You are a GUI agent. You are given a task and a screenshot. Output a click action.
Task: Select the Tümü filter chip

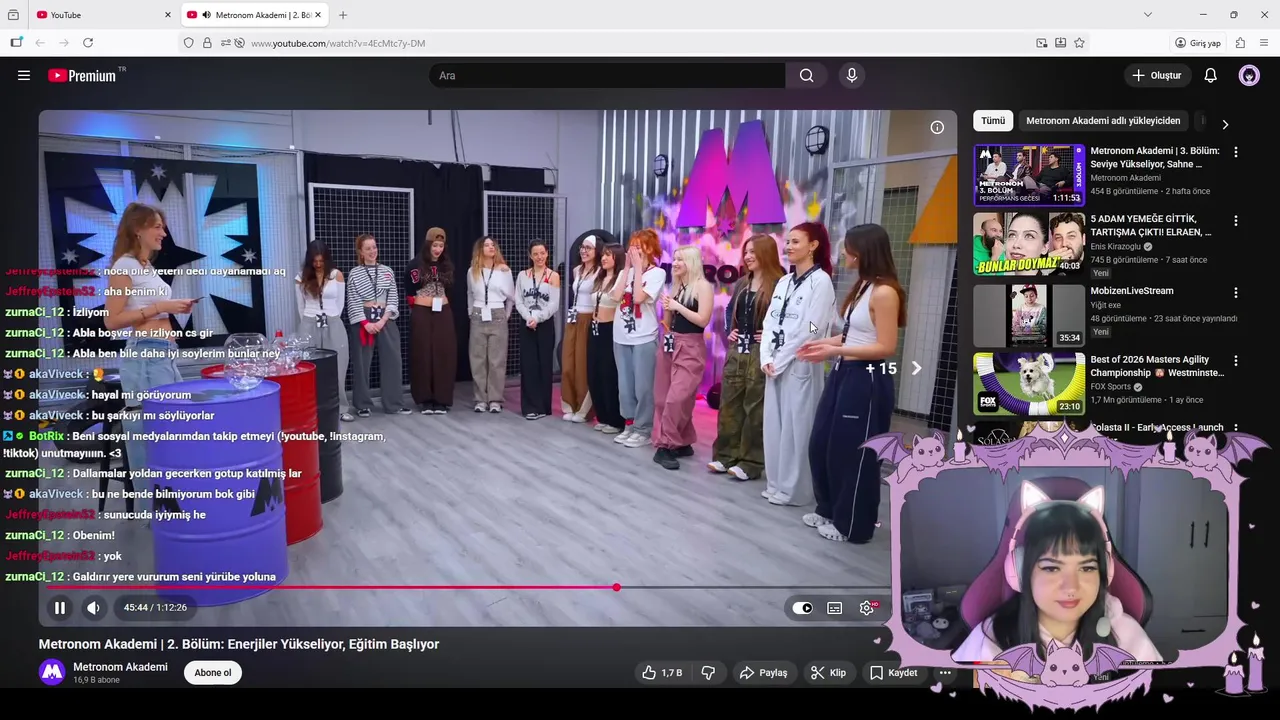(x=993, y=120)
